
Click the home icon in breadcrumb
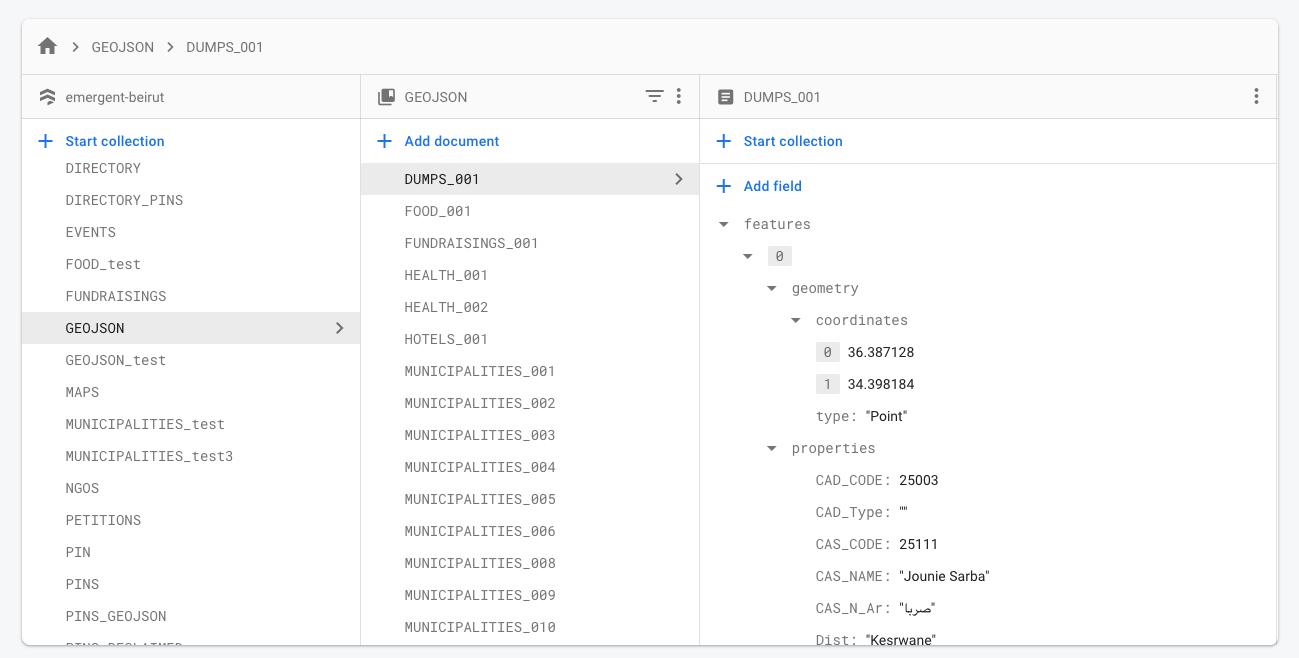pyautogui.click(x=47, y=47)
